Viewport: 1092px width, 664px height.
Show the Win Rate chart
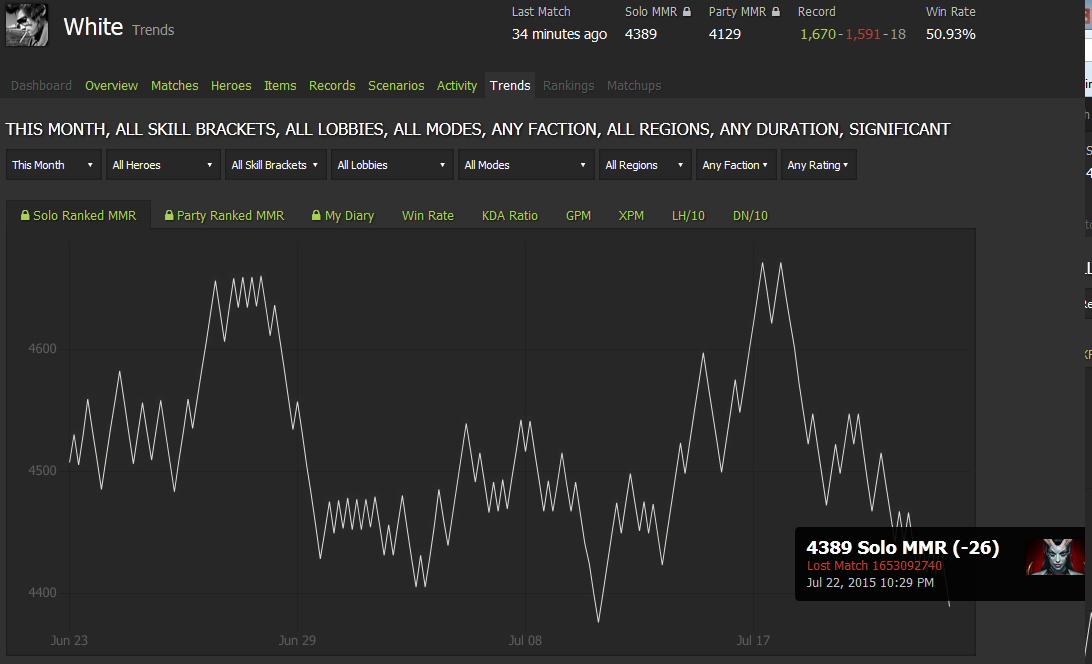tap(428, 215)
